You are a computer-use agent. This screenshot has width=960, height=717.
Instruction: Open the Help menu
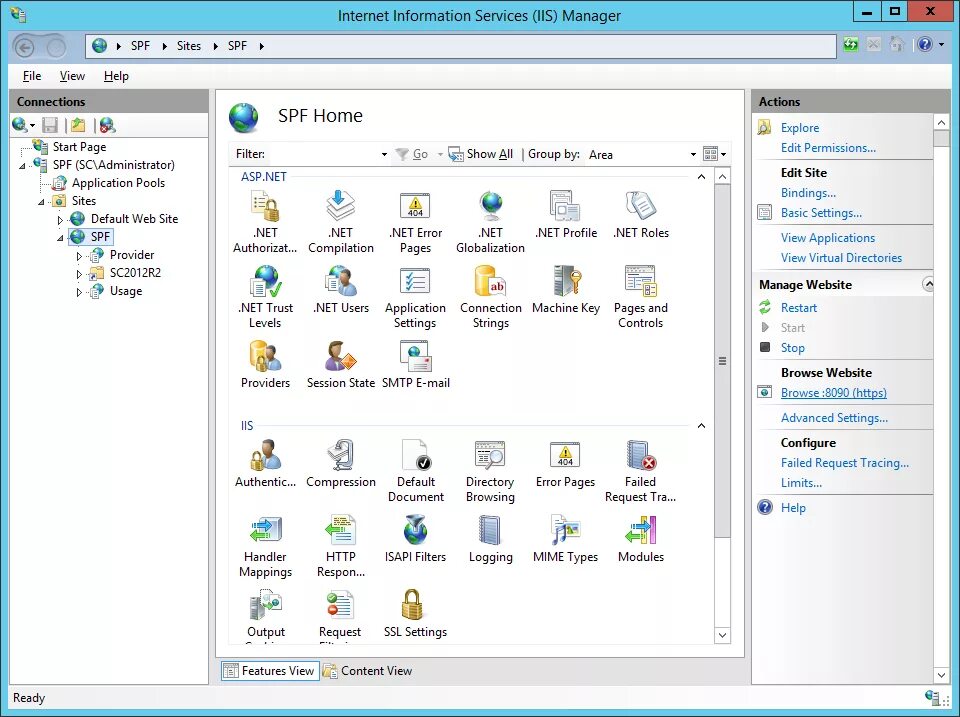coord(116,76)
